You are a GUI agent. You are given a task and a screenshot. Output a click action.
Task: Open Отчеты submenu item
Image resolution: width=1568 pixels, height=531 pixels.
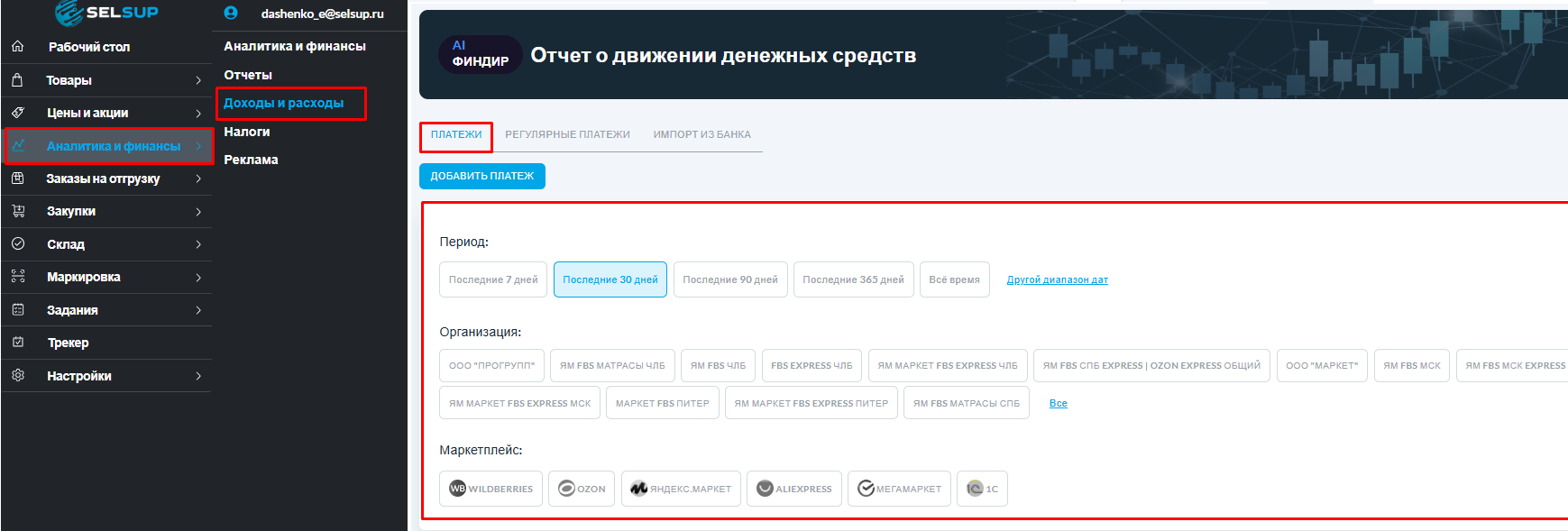[x=248, y=75]
